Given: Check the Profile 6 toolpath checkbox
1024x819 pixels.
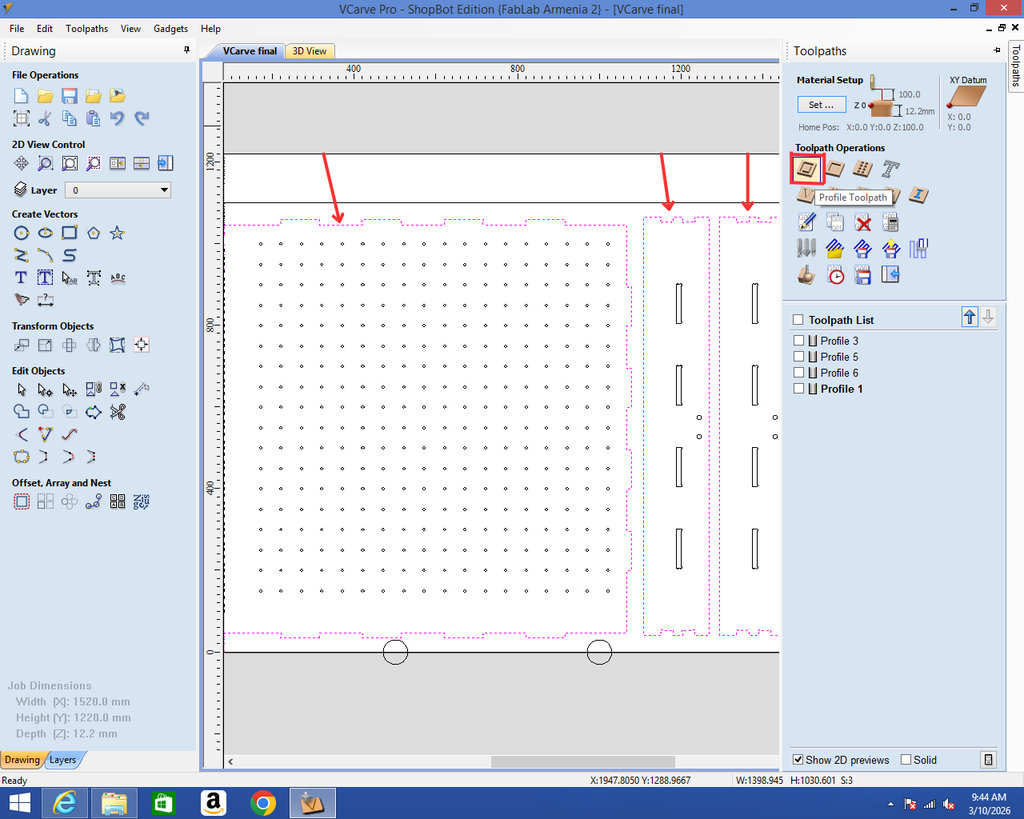Looking at the screenshot, I should tap(798, 372).
